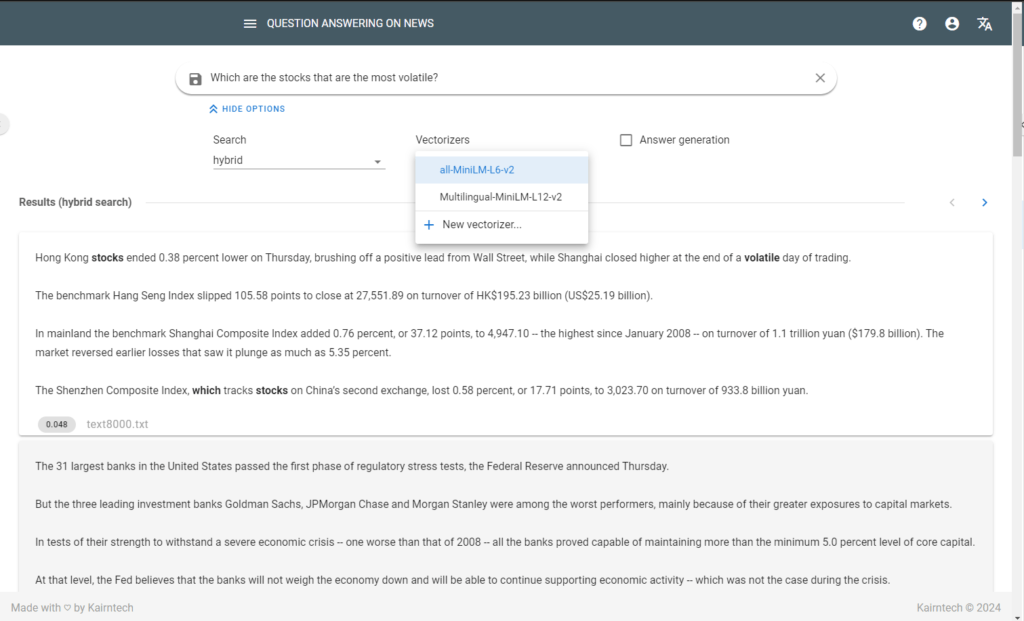Click the save query floppy disk icon

coord(195,79)
